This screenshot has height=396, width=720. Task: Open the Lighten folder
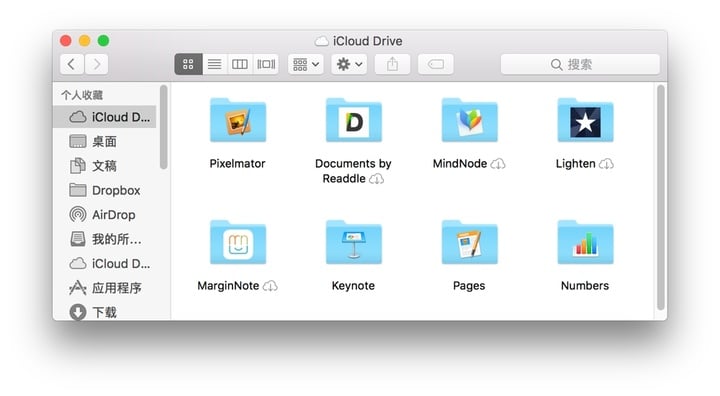point(585,120)
